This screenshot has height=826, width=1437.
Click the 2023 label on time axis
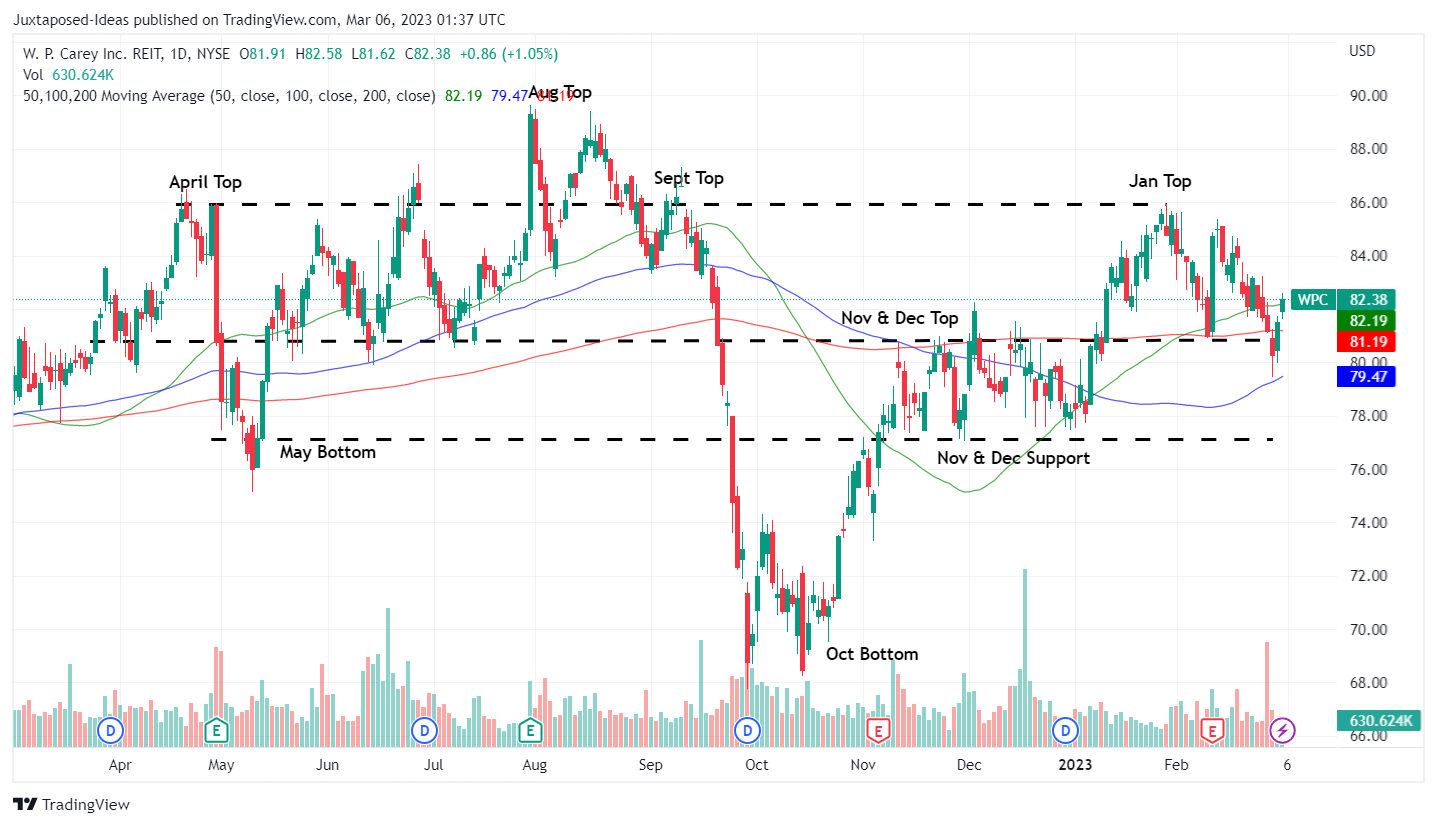[x=1076, y=765]
